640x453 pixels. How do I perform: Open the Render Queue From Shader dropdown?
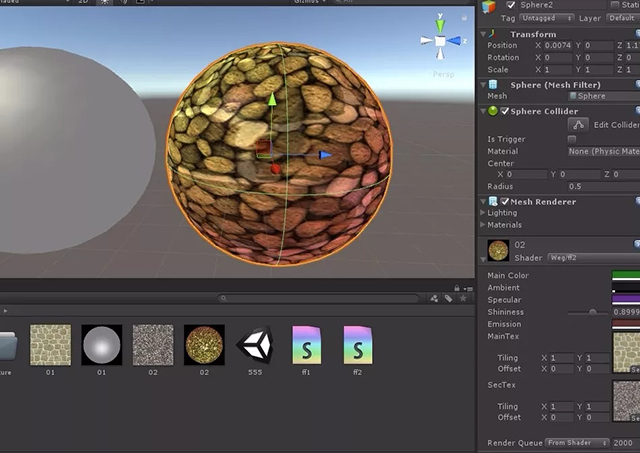pyautogui.click(x=577, y=442)
